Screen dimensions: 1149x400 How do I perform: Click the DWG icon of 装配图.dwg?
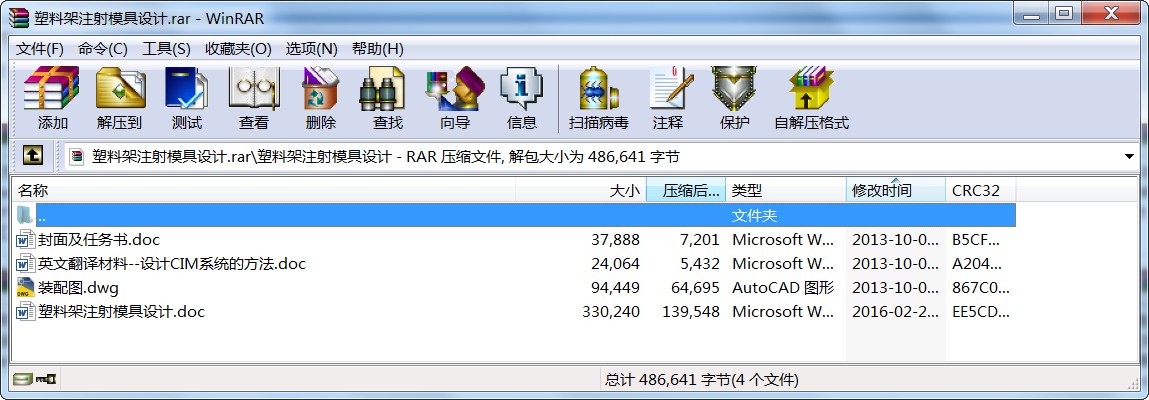pos(26,287)
